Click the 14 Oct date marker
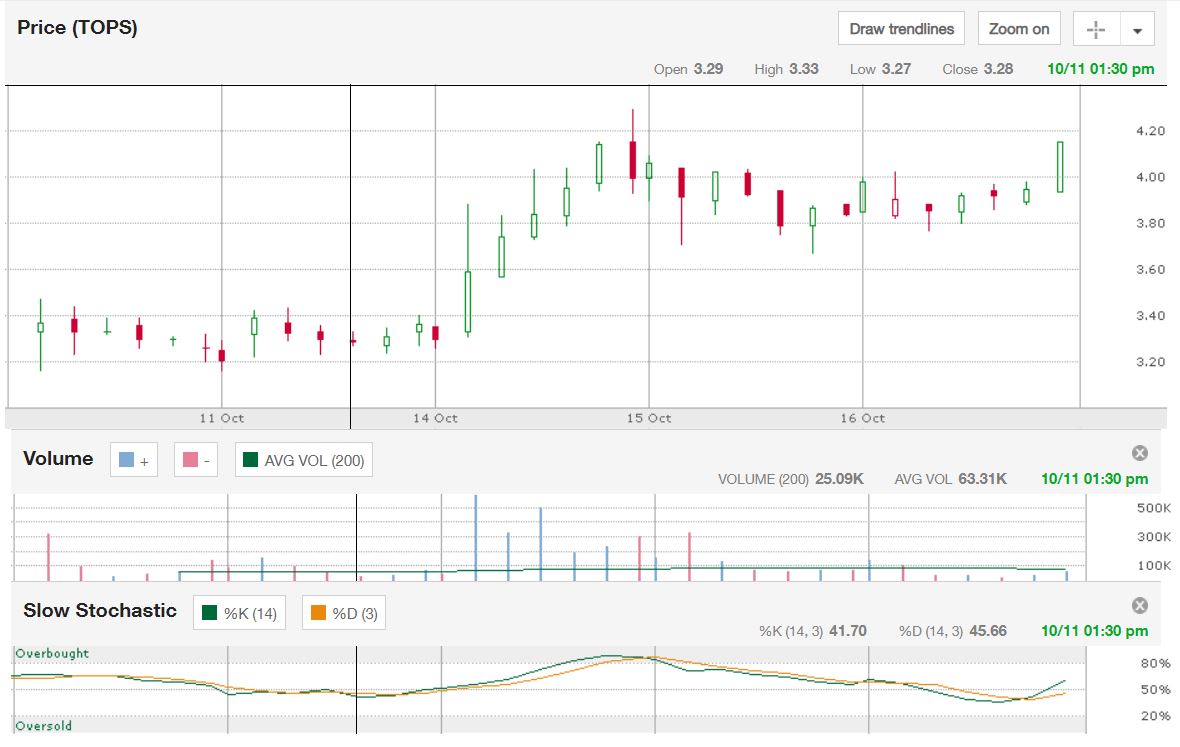Screen dimensions: 1180x747 tap(436, 418)
